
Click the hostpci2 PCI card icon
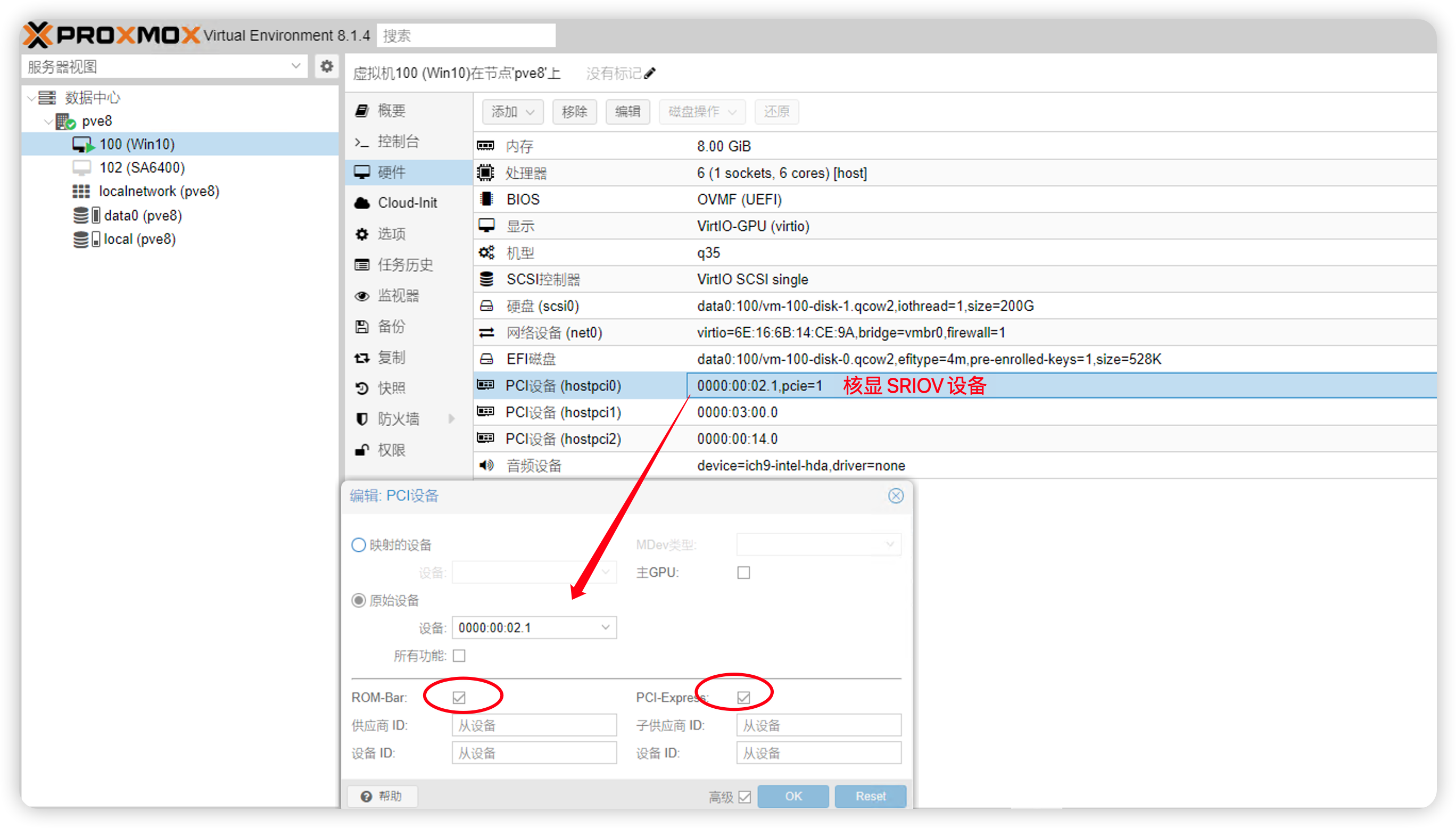tap(485, 438)
